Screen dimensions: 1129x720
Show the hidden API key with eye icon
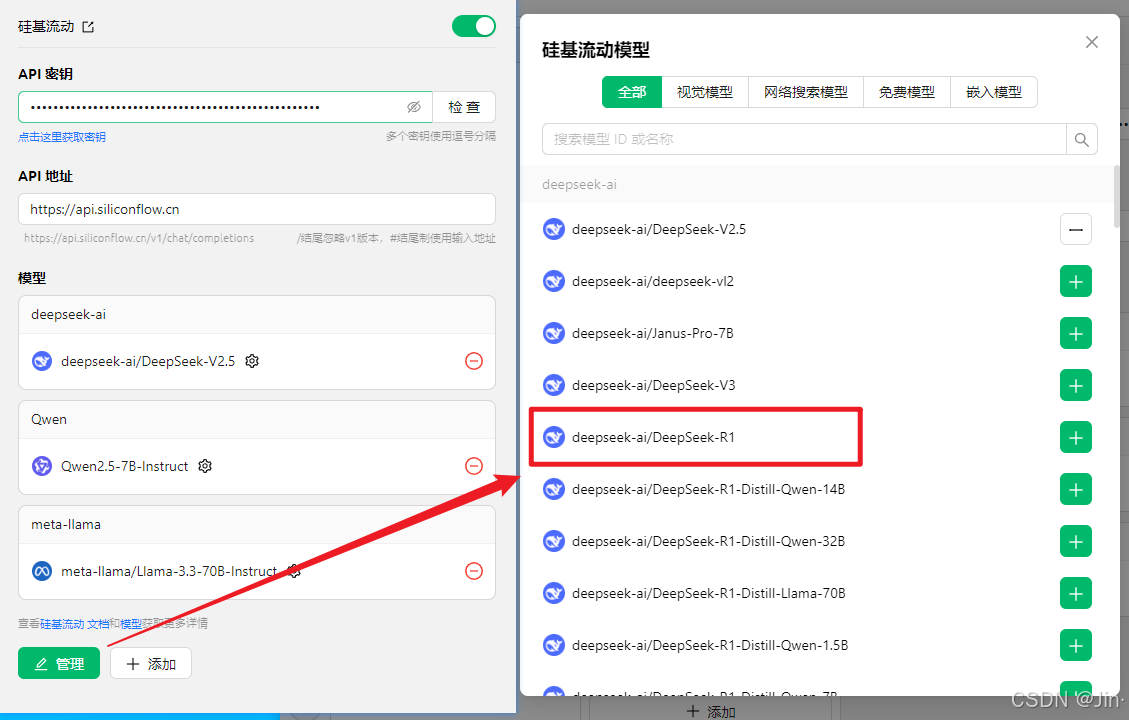[413, 107]
